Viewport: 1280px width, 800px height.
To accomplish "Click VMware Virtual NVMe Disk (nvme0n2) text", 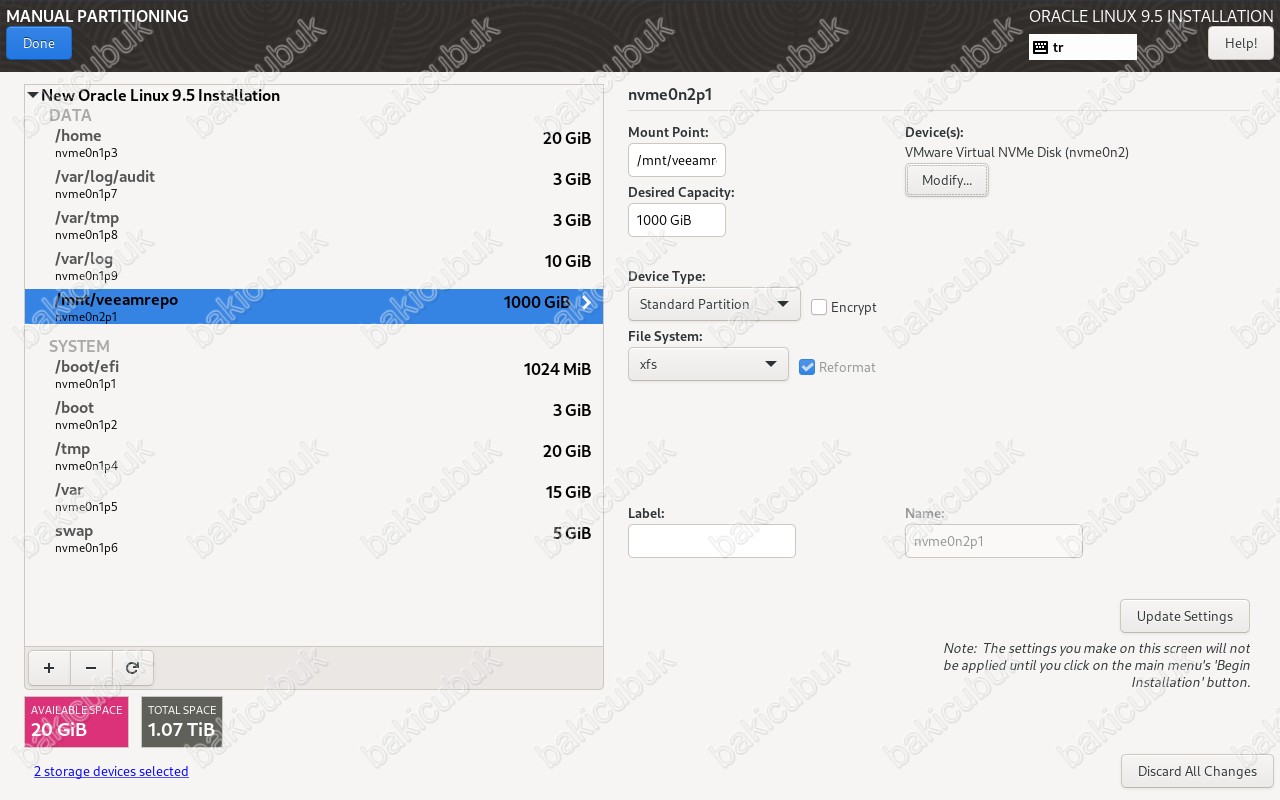I will click(1017, 152).
